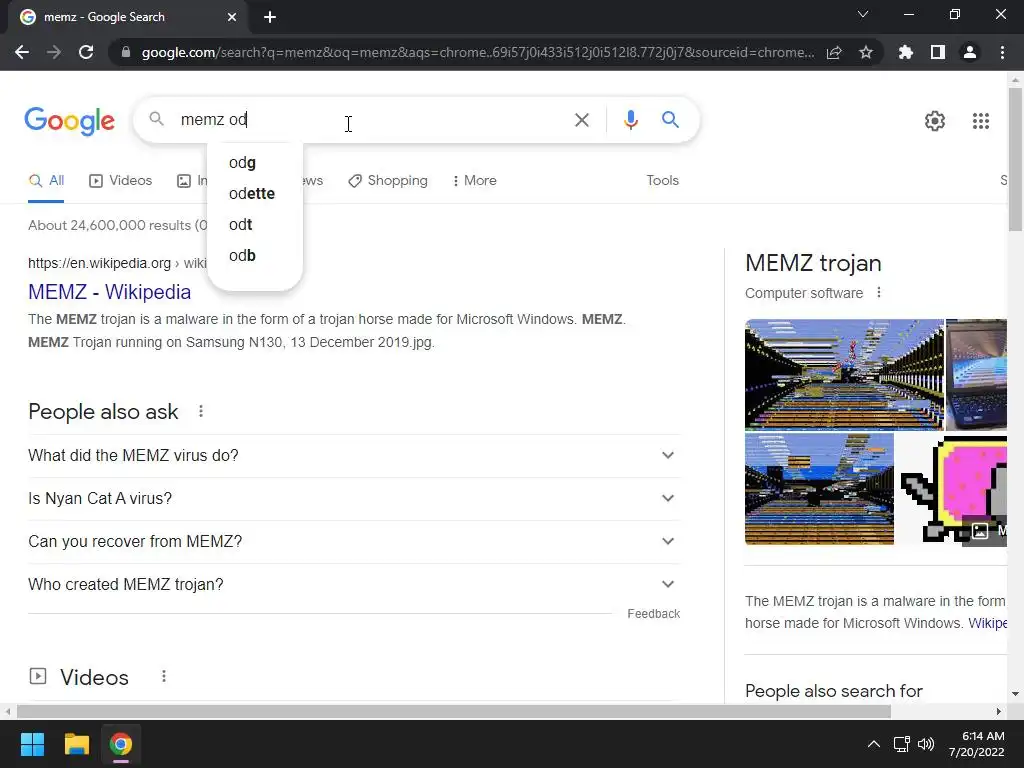
Task: Open Google quick settings gear
Action: (x=935, y=121)
